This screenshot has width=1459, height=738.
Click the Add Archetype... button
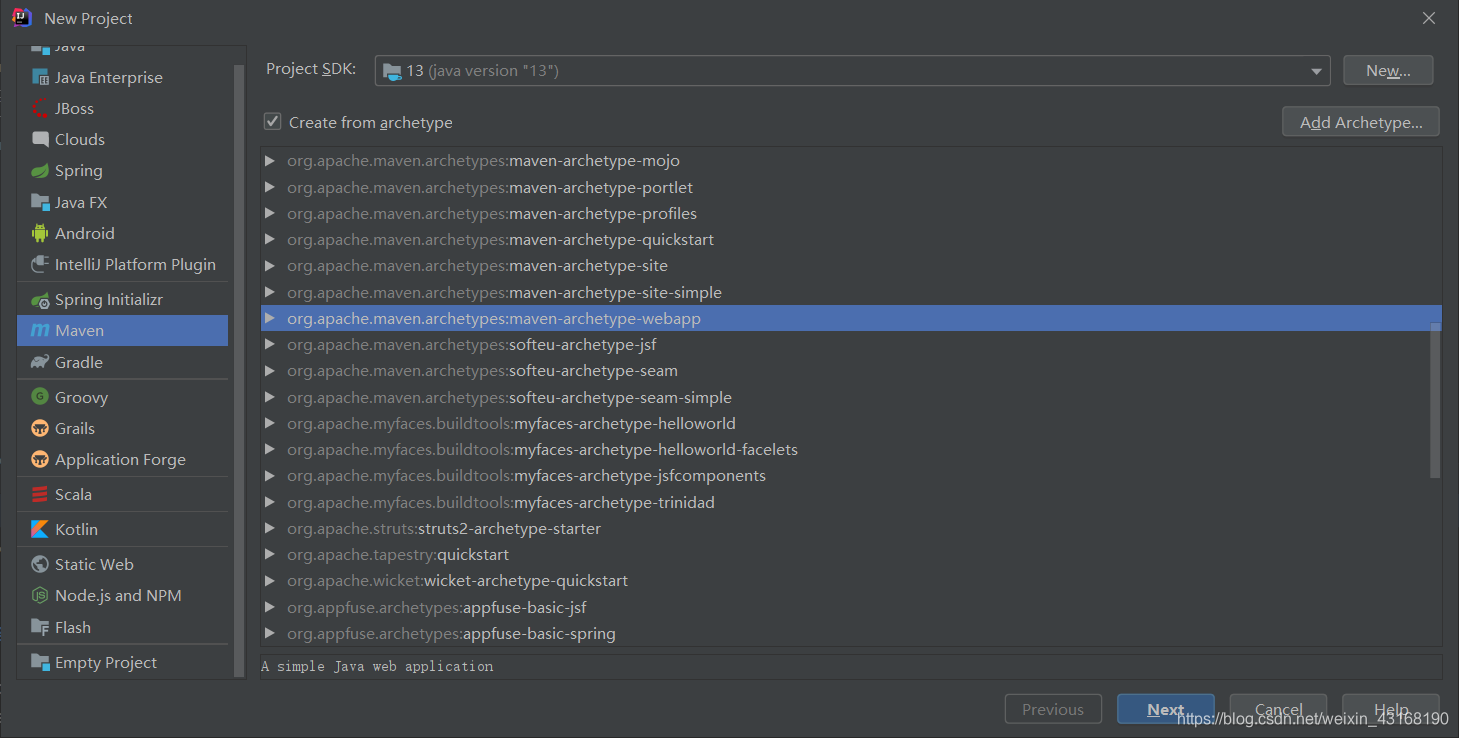point(1361,122)
